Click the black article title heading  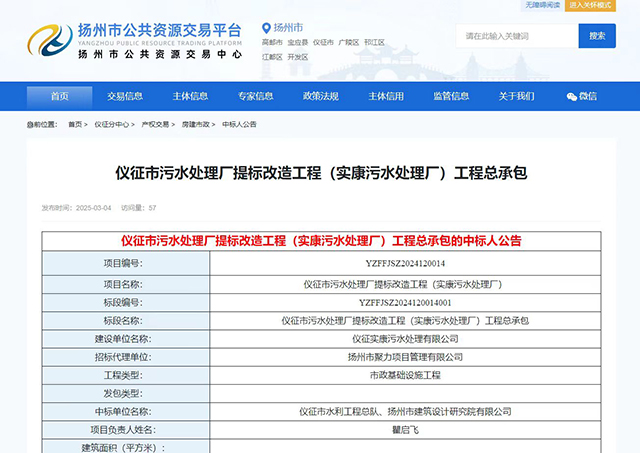[x=321, y=173]
